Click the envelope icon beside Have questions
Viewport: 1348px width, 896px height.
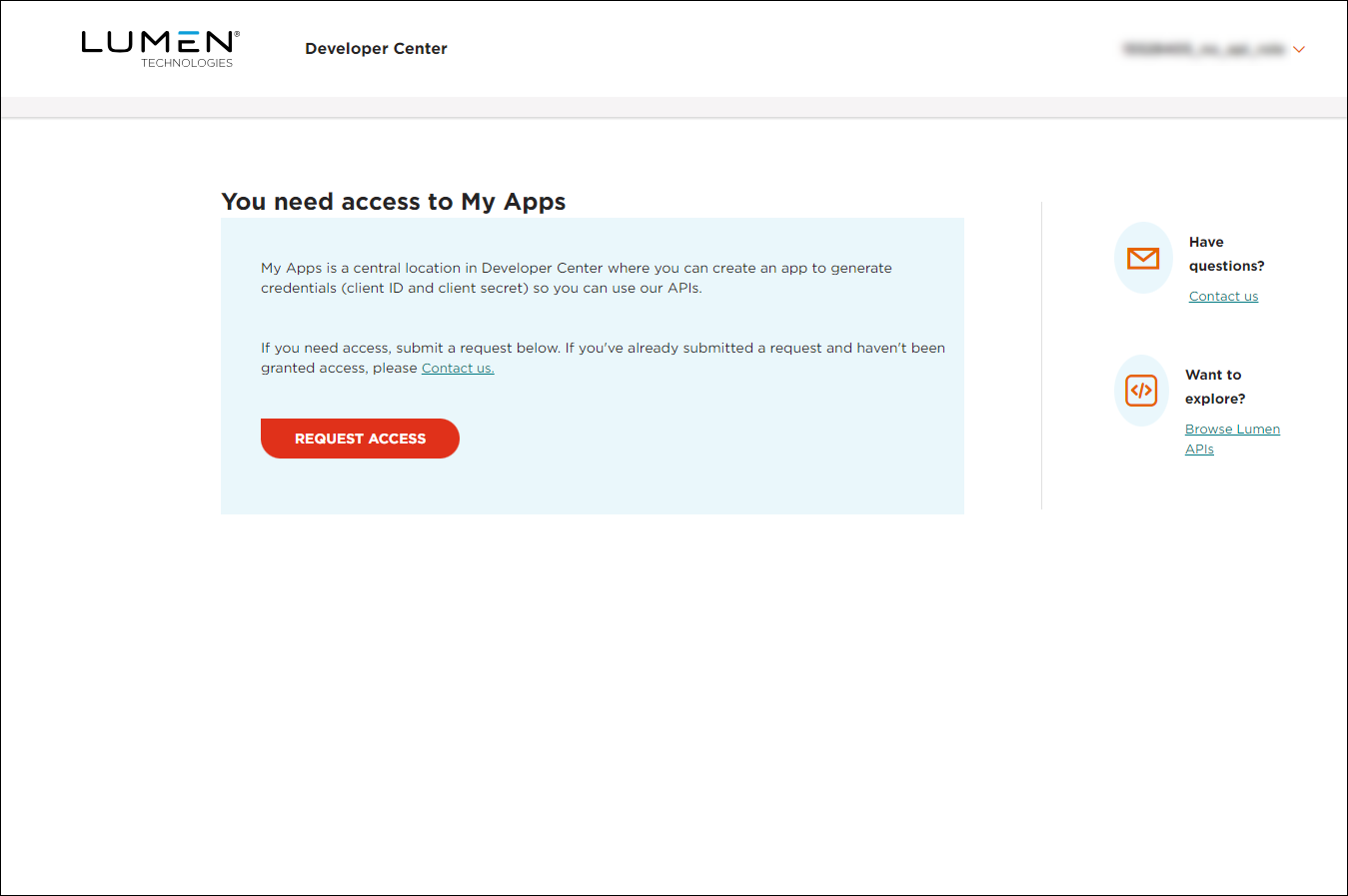1143,258
